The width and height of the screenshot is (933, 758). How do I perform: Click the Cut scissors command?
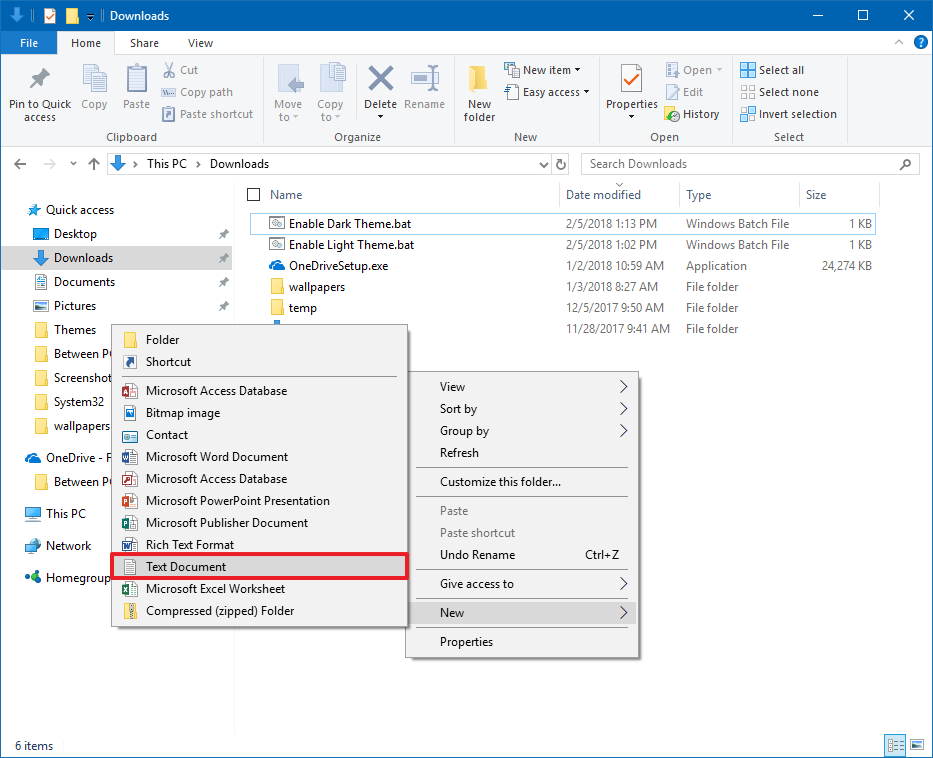(x=180, y=70)
